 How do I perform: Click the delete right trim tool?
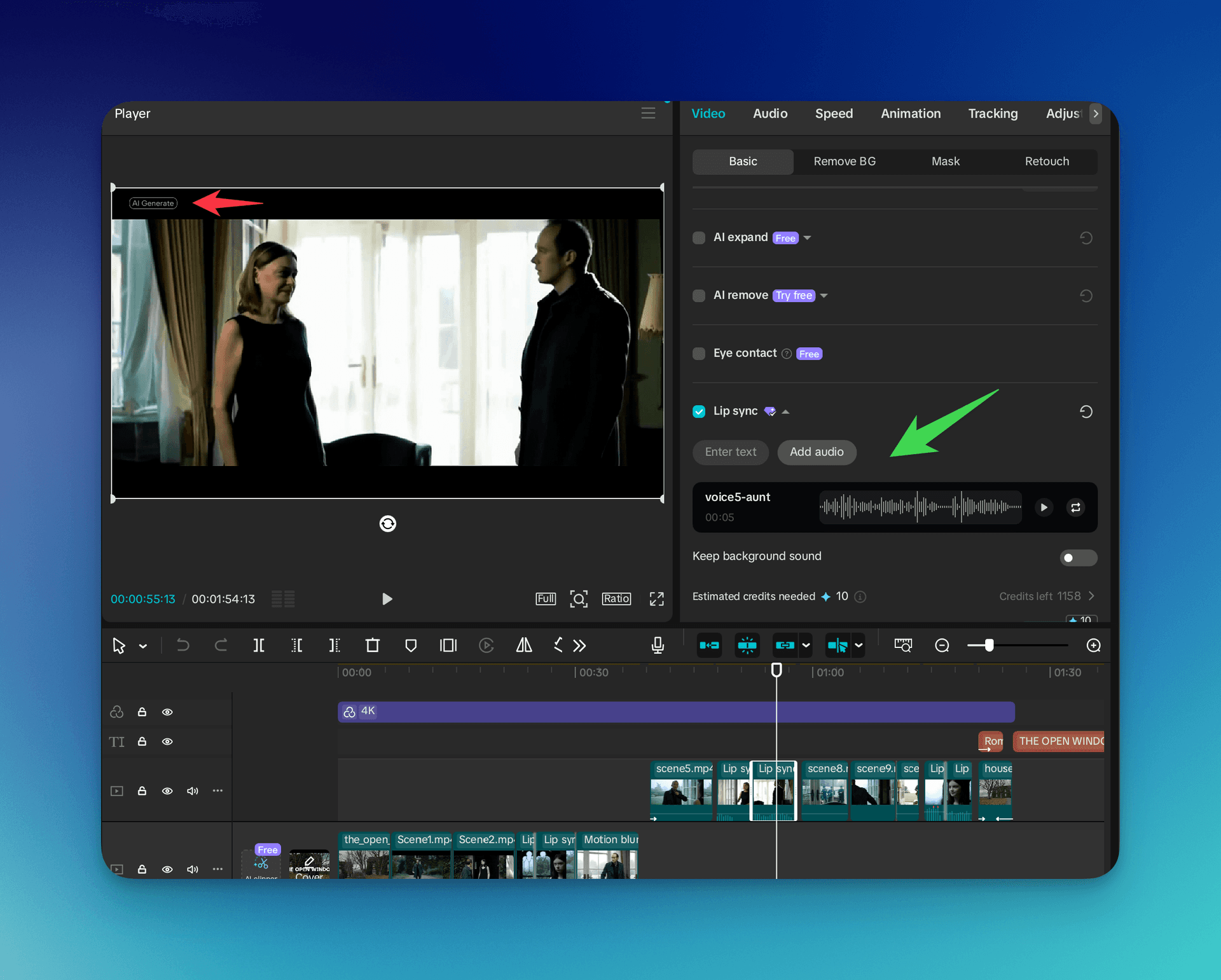click(x=335, y=645)
